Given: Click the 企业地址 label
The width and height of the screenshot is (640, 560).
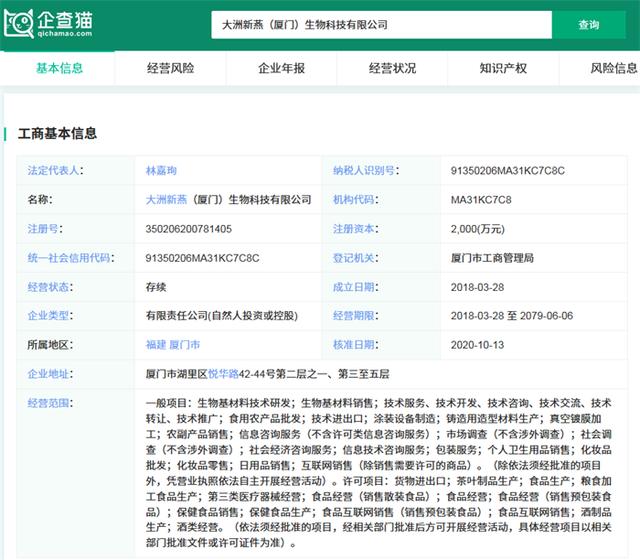Looking at the screenshot, I should pos(50,374).
